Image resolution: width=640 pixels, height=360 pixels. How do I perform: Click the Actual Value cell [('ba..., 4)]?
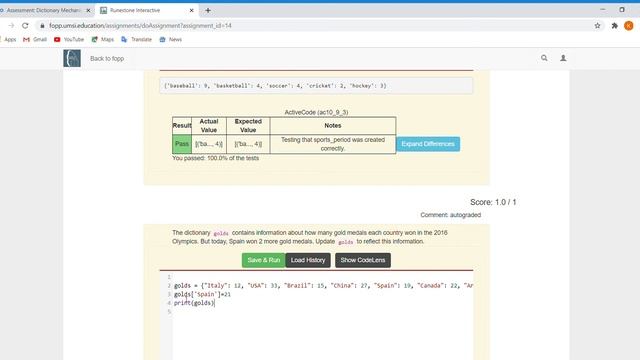point(209,144)
